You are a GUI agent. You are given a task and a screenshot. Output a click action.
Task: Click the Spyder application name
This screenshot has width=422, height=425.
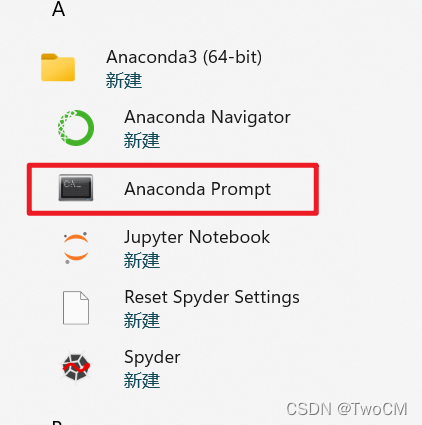tap(152, 358)
